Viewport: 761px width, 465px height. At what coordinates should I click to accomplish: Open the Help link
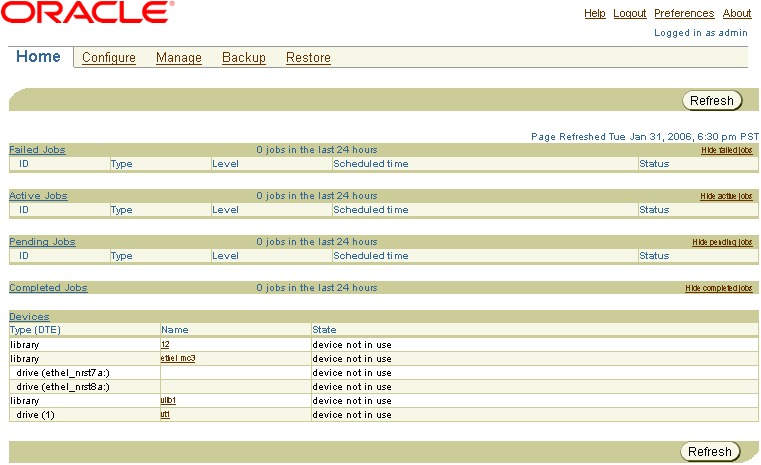click(x=594, y=14)
